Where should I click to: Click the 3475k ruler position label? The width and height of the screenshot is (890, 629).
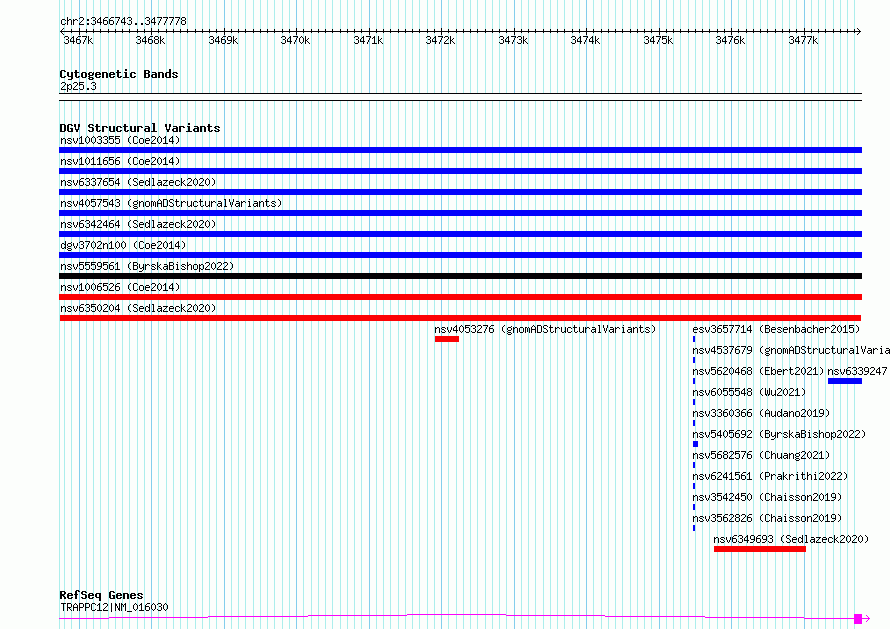point(658,40)
